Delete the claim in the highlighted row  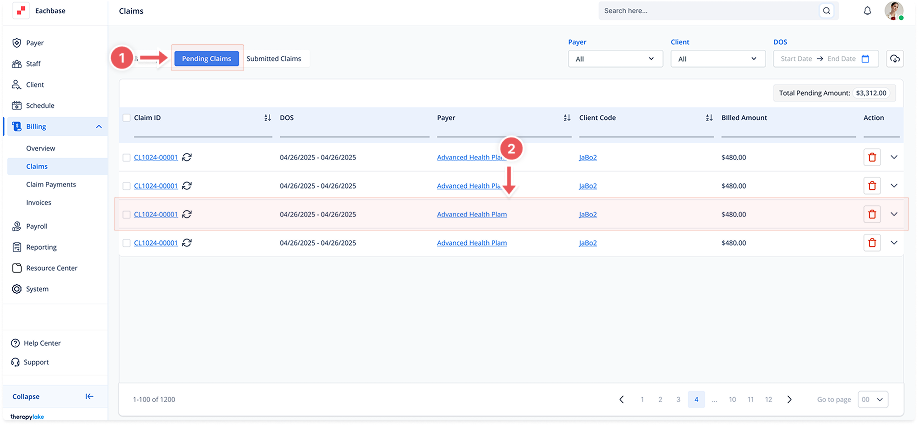click(x=872, y=214)
